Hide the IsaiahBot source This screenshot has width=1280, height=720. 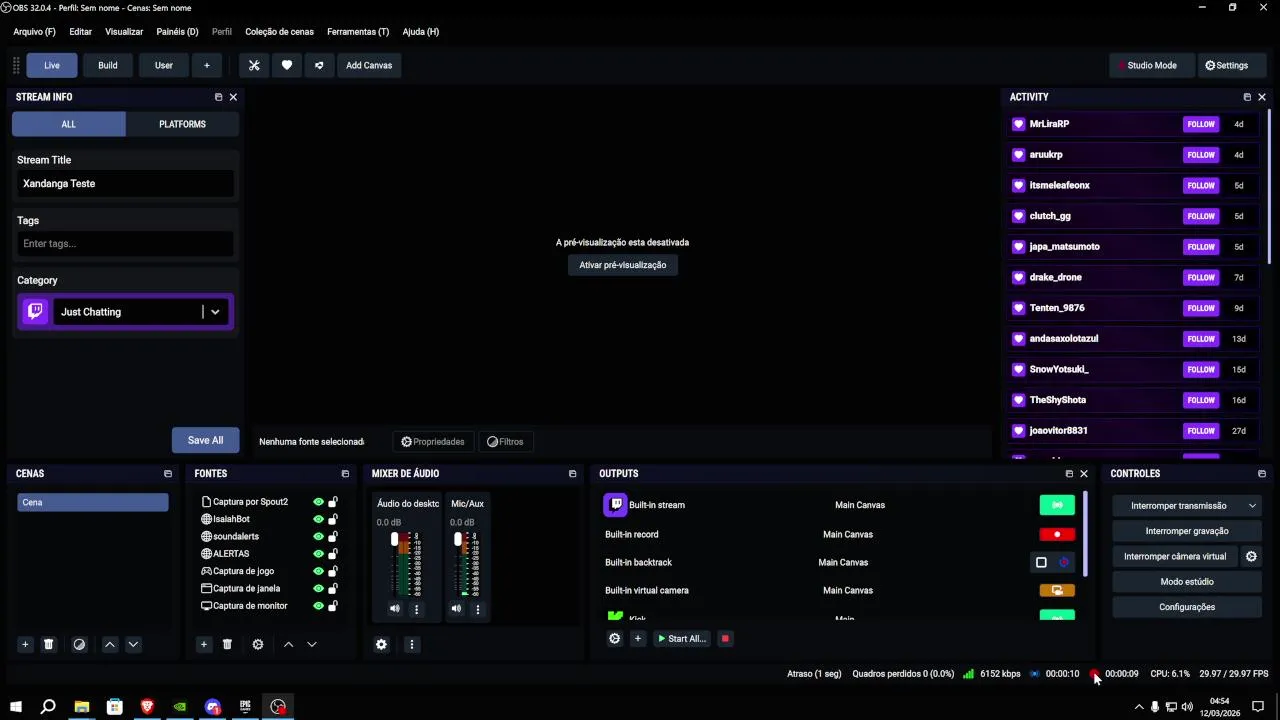click(318, 520)
